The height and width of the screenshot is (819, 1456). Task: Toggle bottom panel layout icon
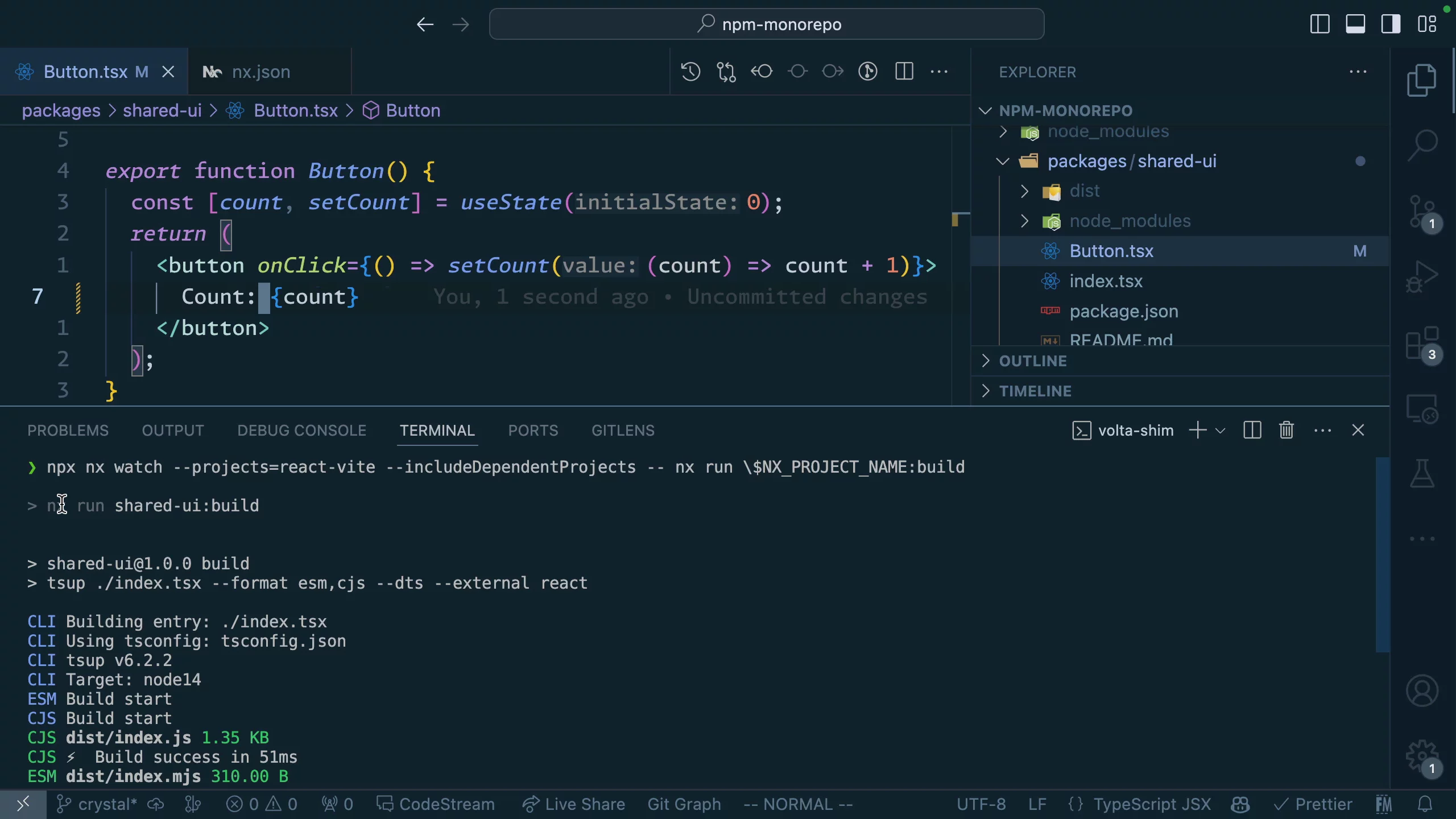click(1355, 24)
